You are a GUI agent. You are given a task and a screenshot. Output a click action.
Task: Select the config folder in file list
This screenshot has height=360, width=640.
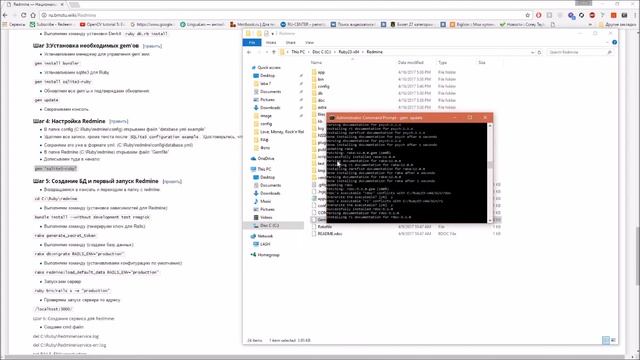coord(323,86)
